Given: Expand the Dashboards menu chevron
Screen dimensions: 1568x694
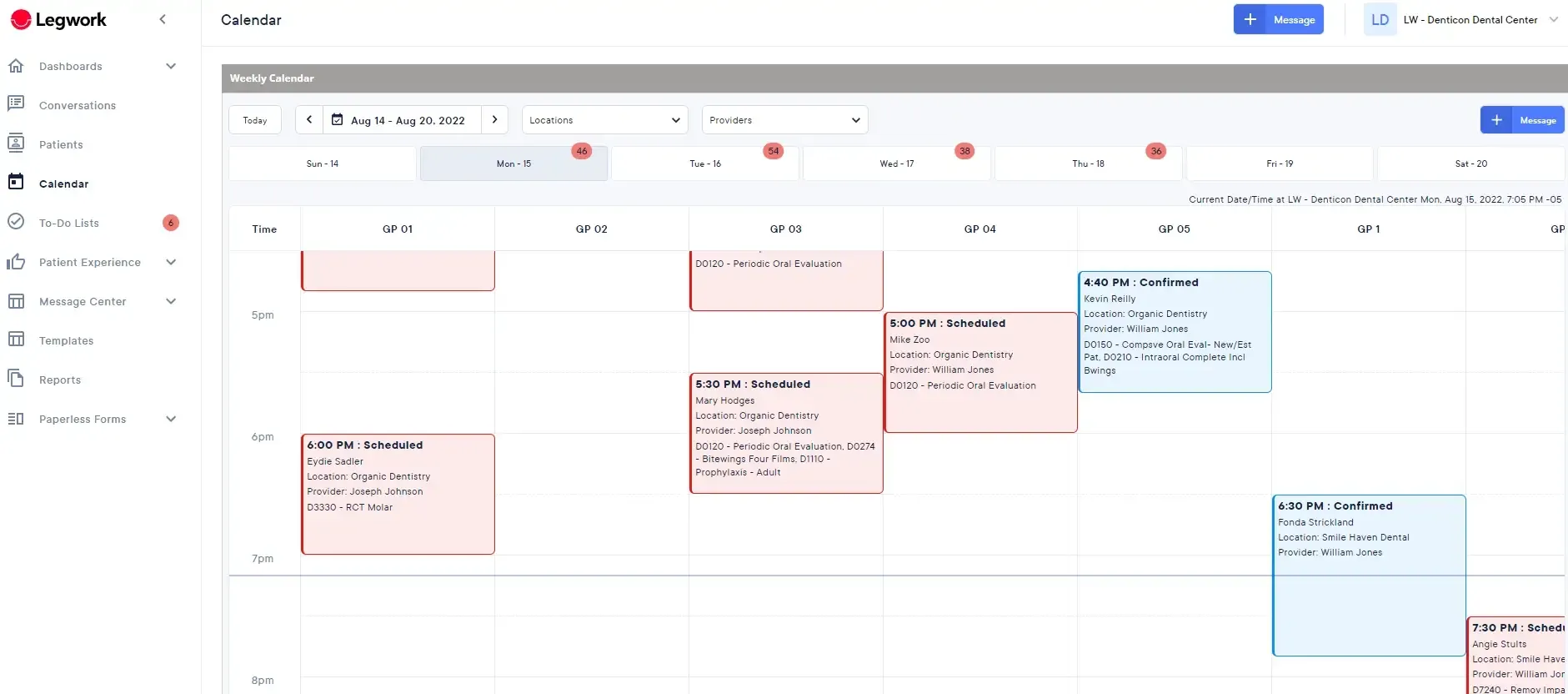Looking at the screenshot, I should pyautogui.click(x=171, y=66).
